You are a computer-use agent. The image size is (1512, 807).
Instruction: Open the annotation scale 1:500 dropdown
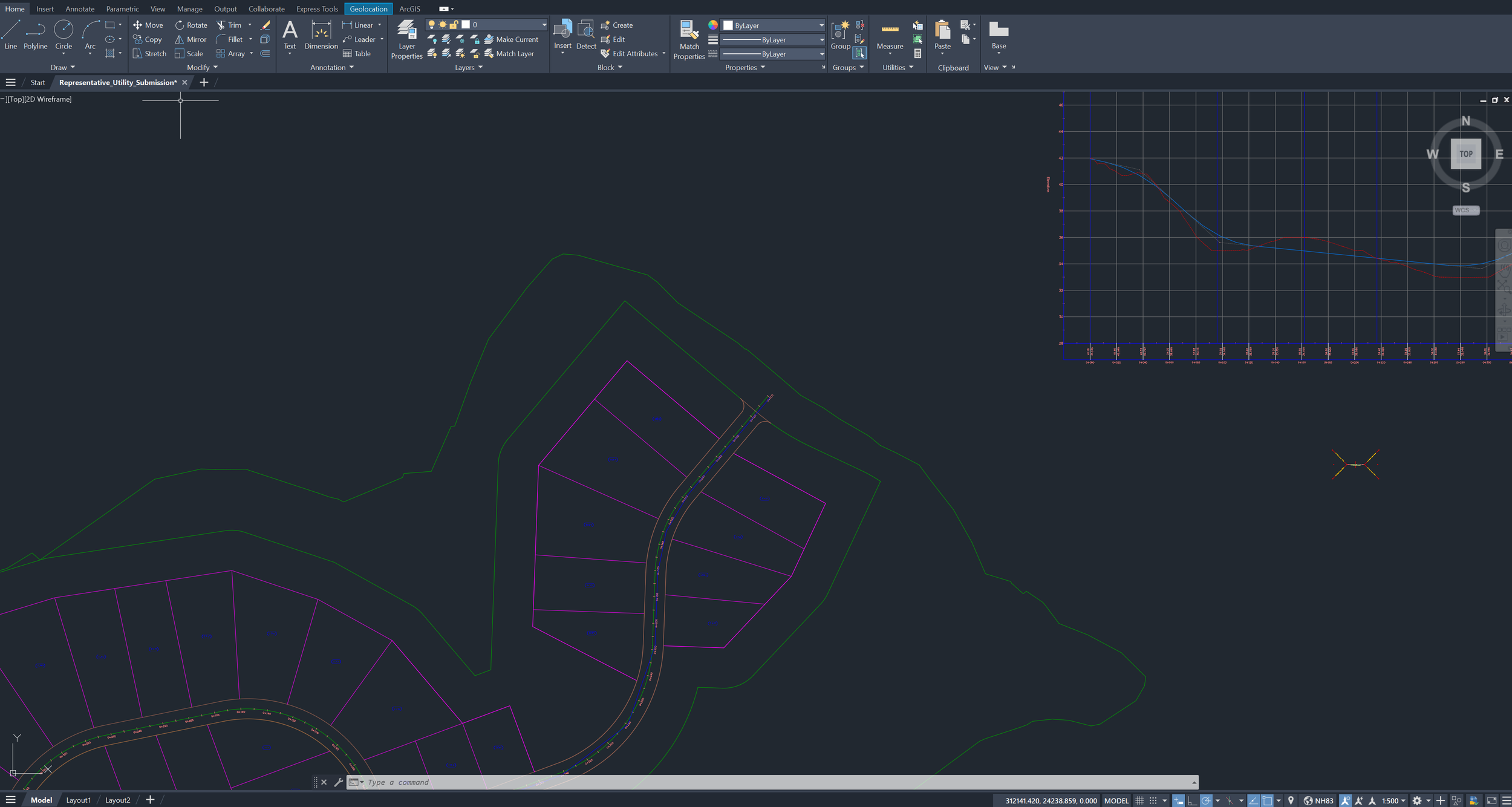[x=1393, y=800]
